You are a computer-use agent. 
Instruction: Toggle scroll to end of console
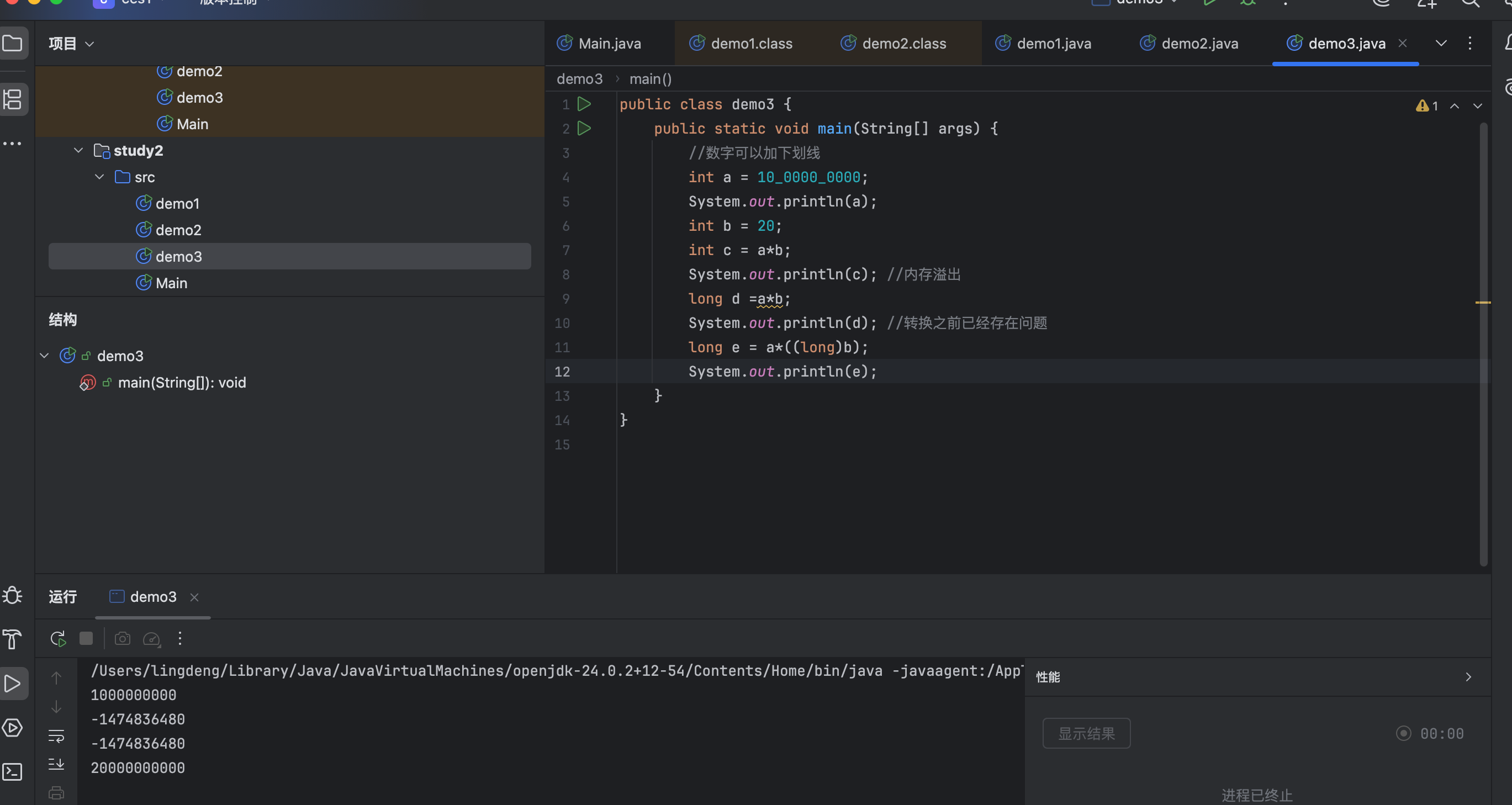point(56,764)
